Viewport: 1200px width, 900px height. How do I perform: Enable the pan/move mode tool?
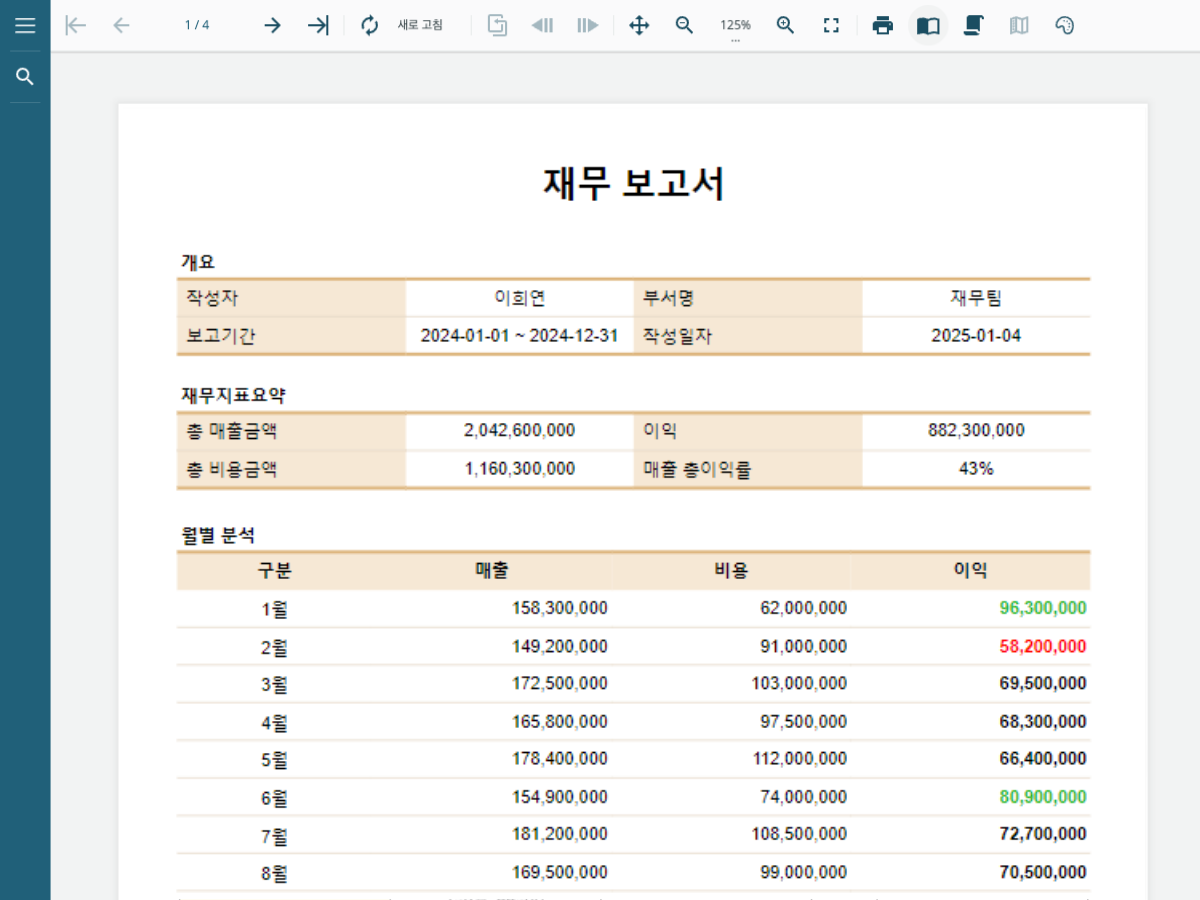pos(639,26)
